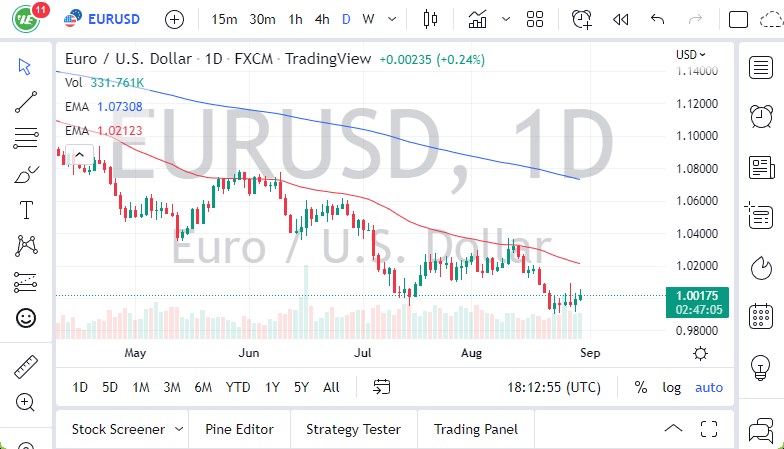Open the Strategy Tester tab
This screenshot has height=449, width=784.
point(353,429)
